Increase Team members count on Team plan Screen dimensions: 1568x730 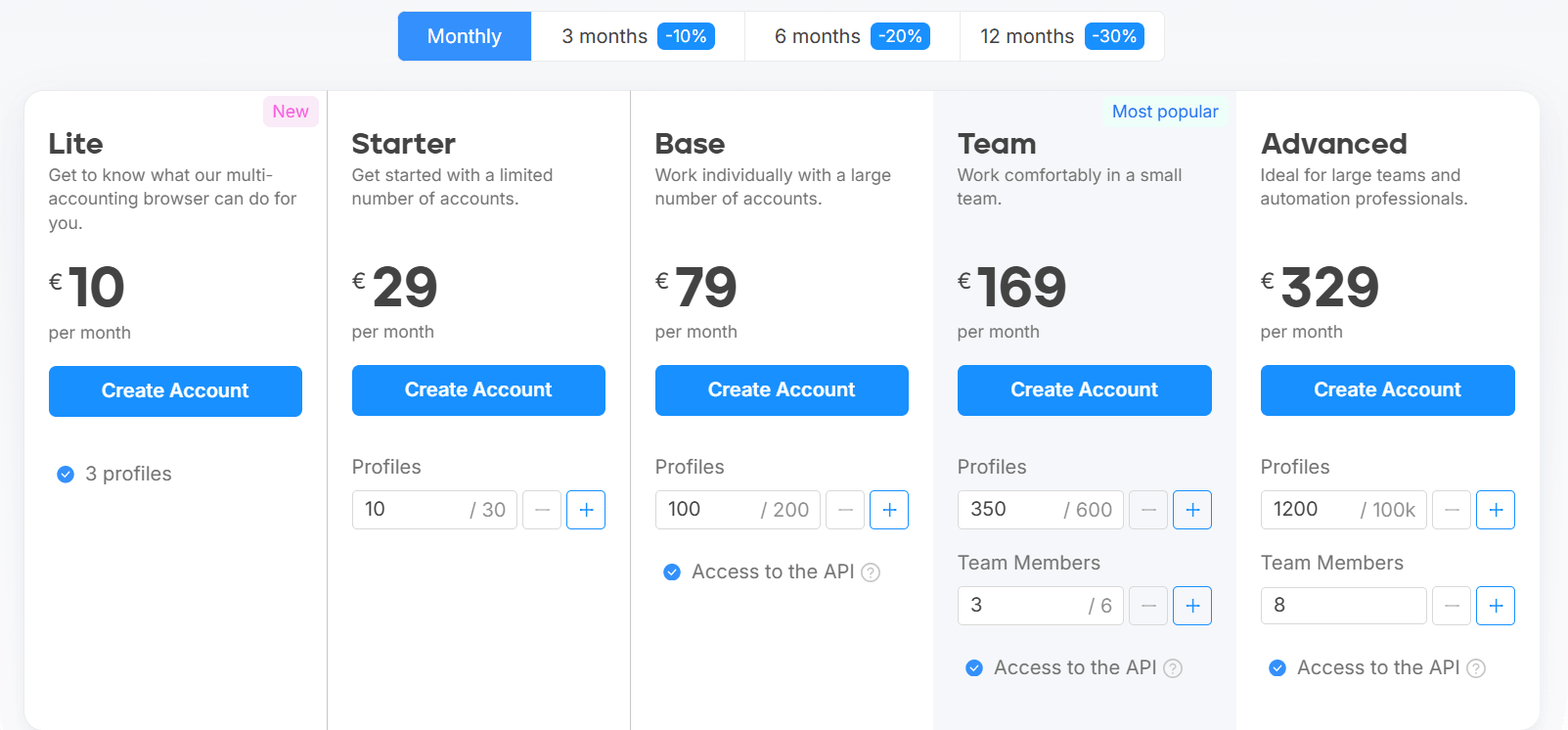1192,606
